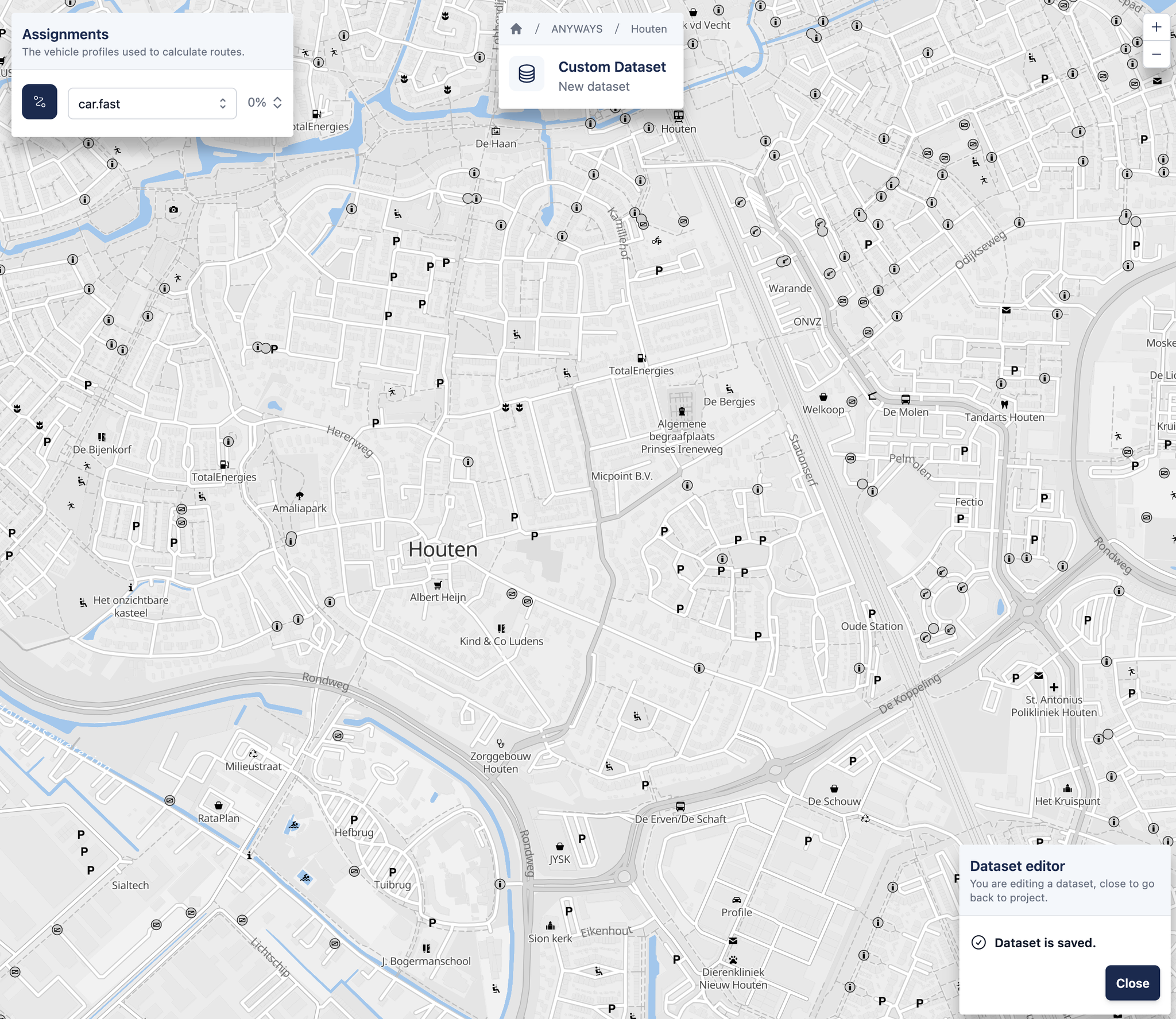Click the Milieustraat recycling icon

(x=253, y=754)
